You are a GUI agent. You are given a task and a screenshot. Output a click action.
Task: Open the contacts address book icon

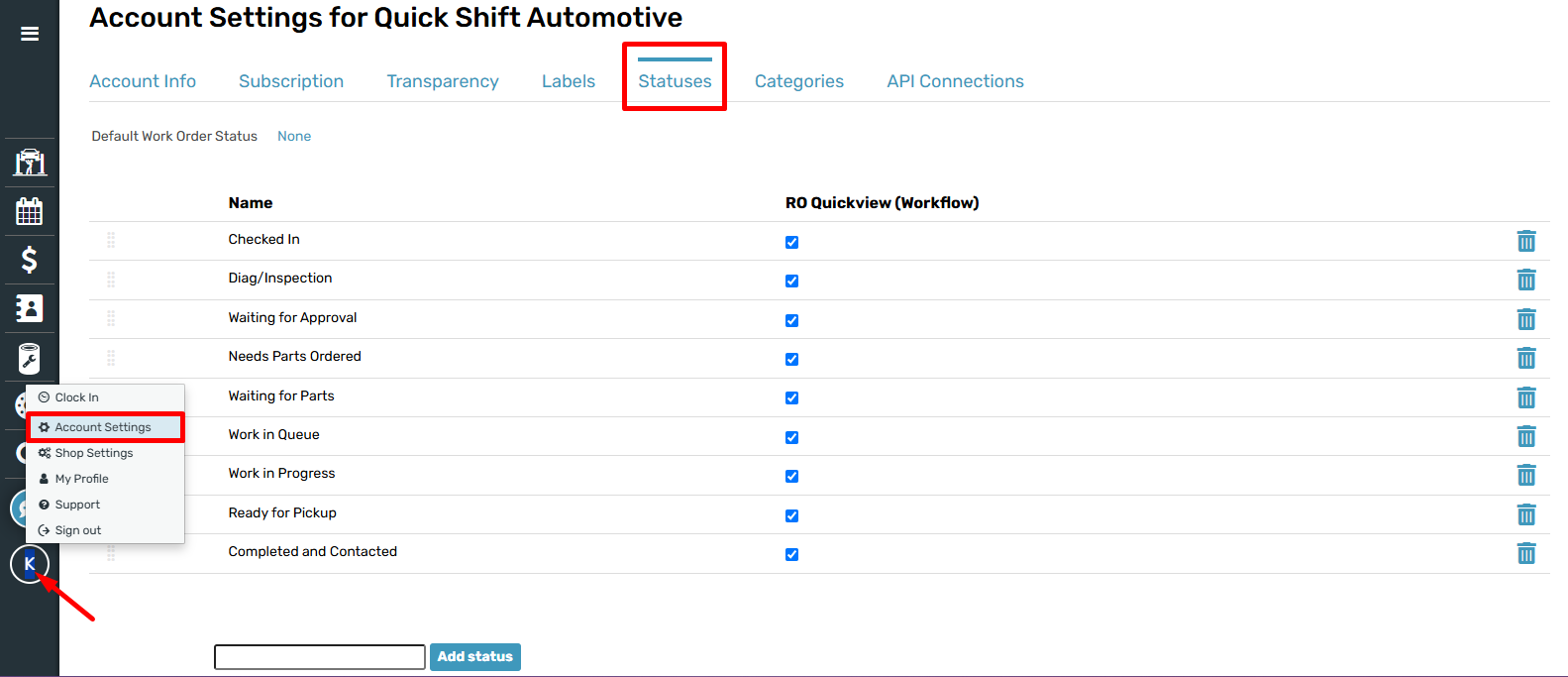(30, 308)
